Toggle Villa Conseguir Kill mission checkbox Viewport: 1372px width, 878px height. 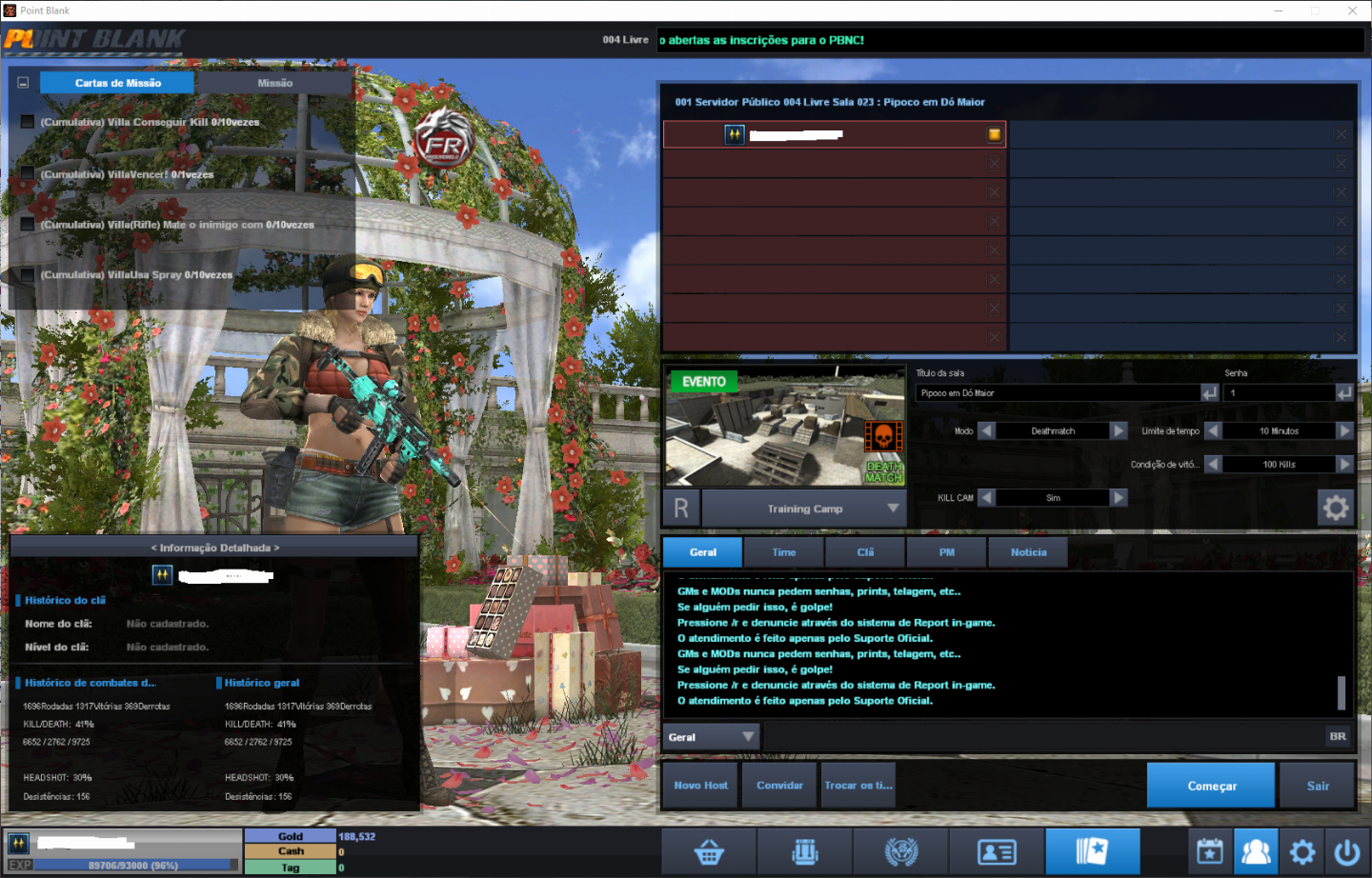(28, 122)
